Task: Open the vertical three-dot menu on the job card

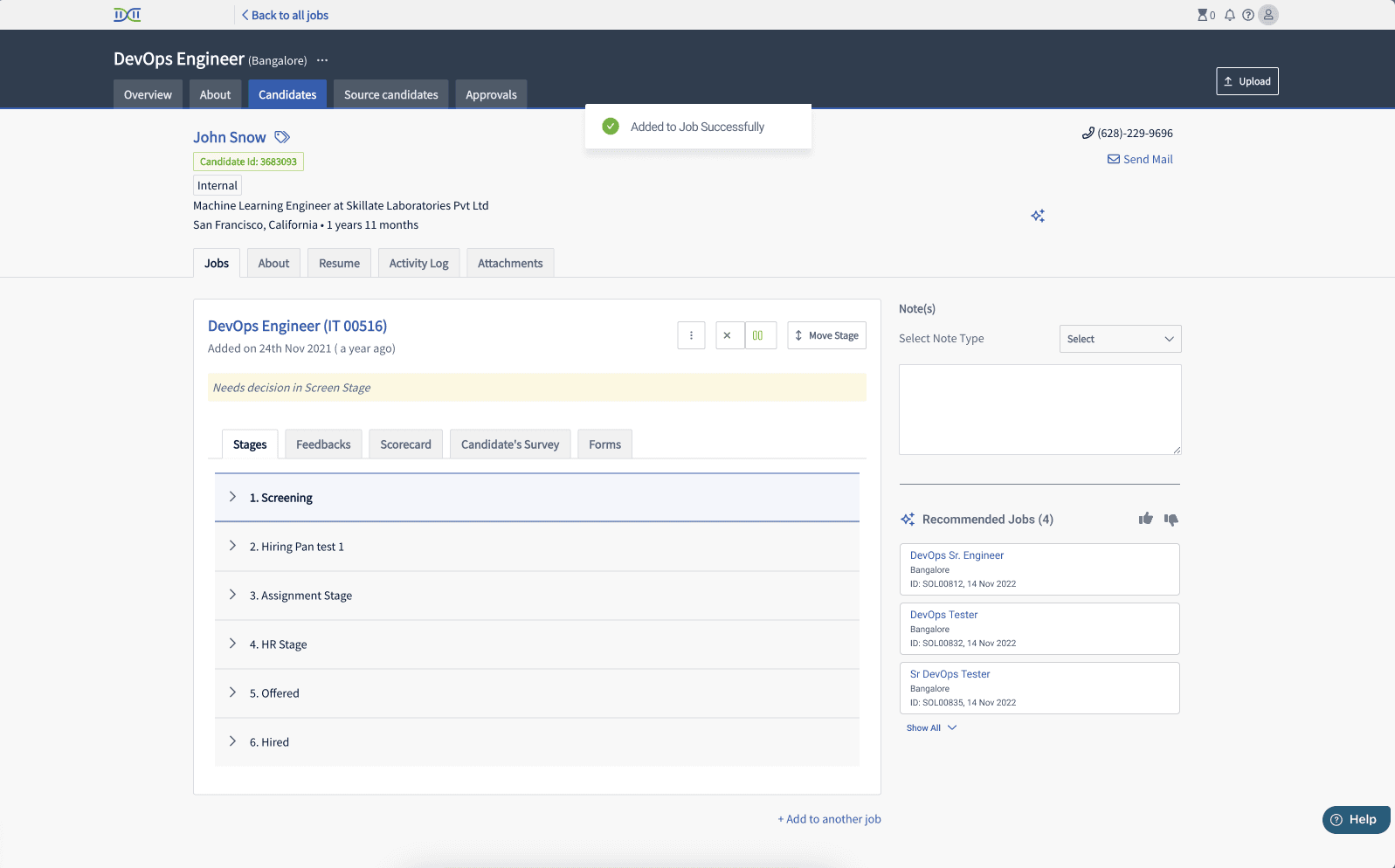Action: [691, 335]
